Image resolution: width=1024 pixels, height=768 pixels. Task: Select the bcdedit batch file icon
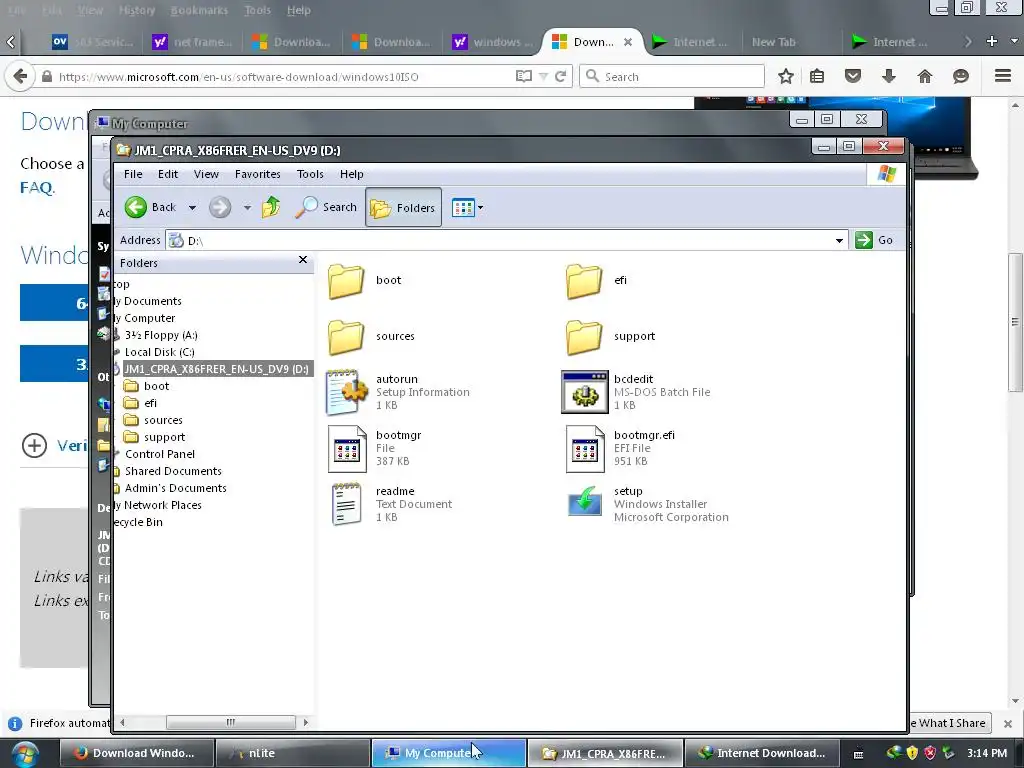click(584, 392)
